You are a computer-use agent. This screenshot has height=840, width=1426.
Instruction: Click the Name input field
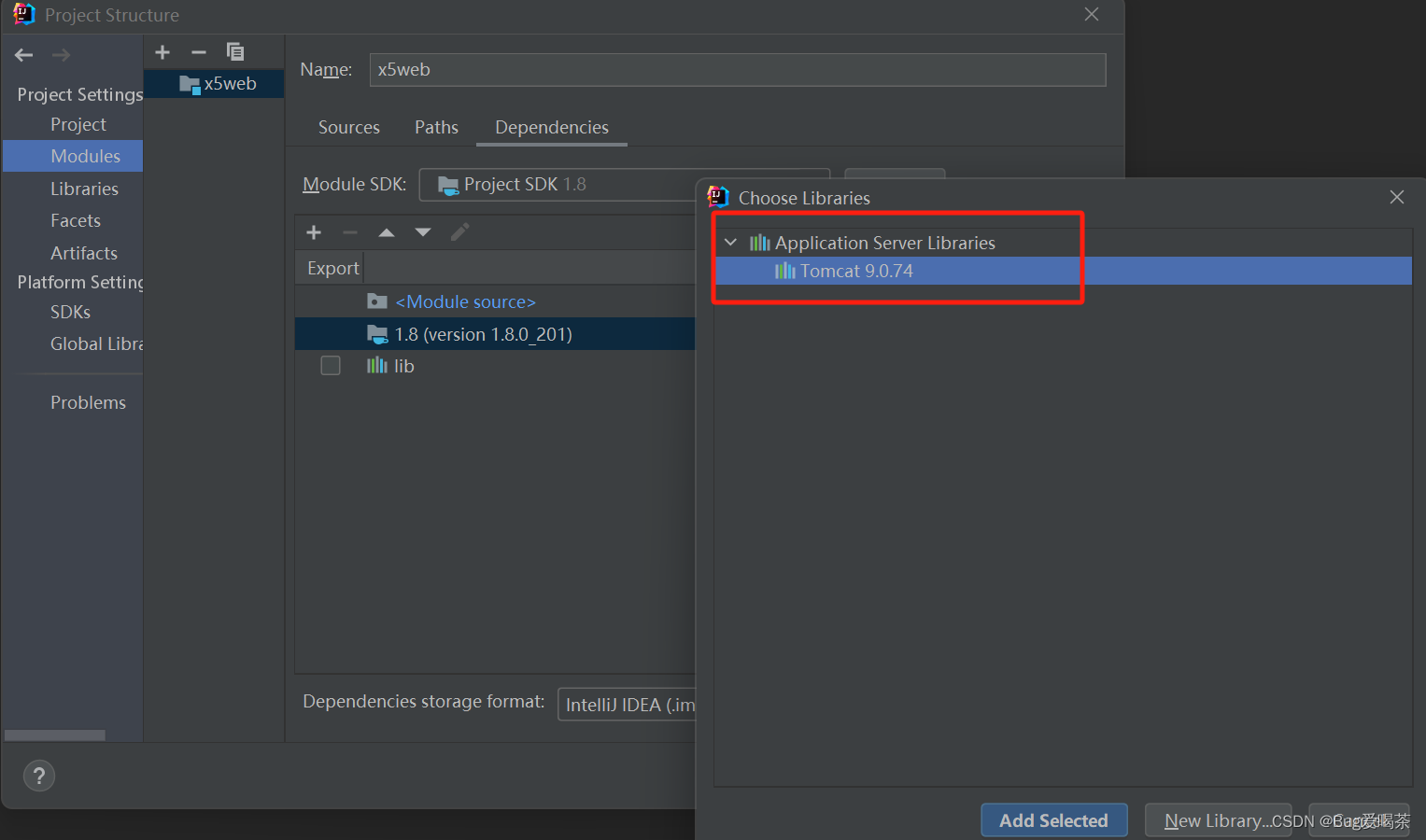click(738, 70)
